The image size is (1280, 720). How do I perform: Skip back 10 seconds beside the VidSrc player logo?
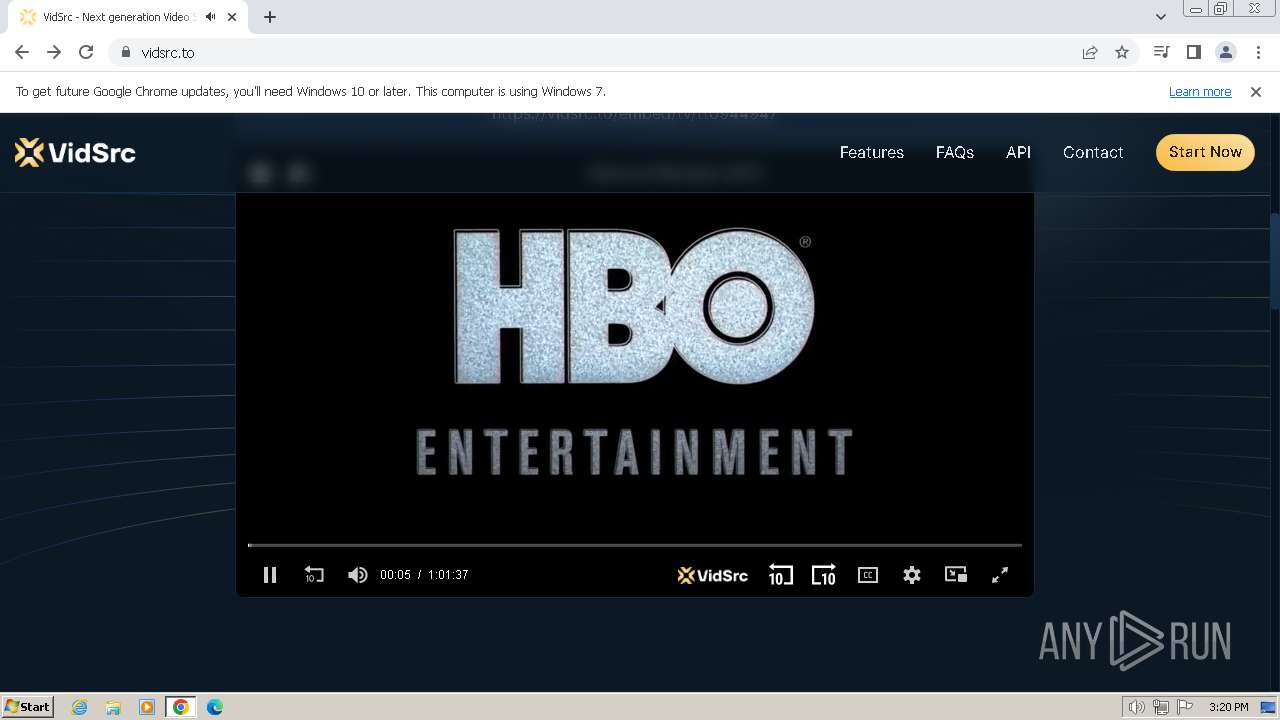780,575
